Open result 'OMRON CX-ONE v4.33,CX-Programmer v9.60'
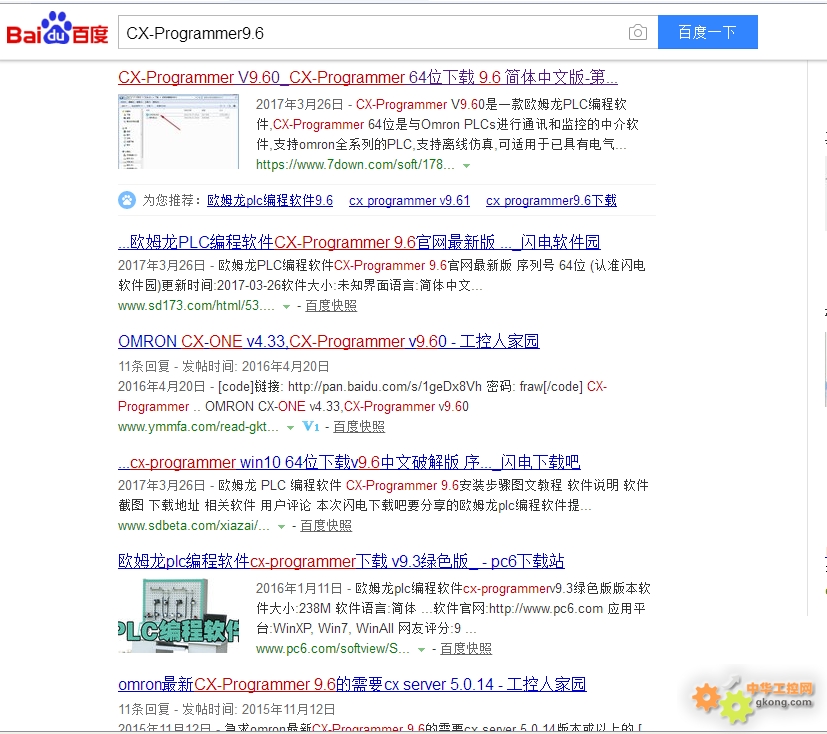 [329, 341]
